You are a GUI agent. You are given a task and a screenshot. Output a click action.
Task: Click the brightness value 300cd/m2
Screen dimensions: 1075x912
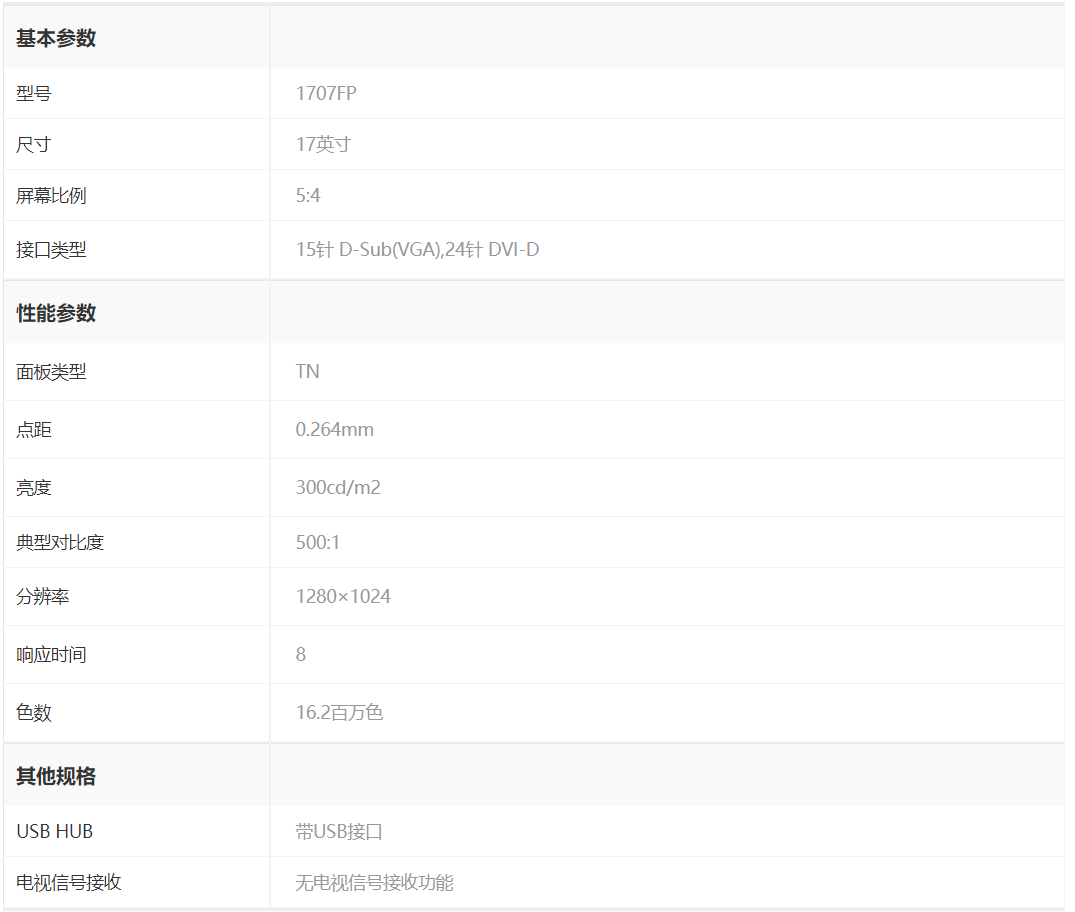pyautogui.click(x=338, y=488)
